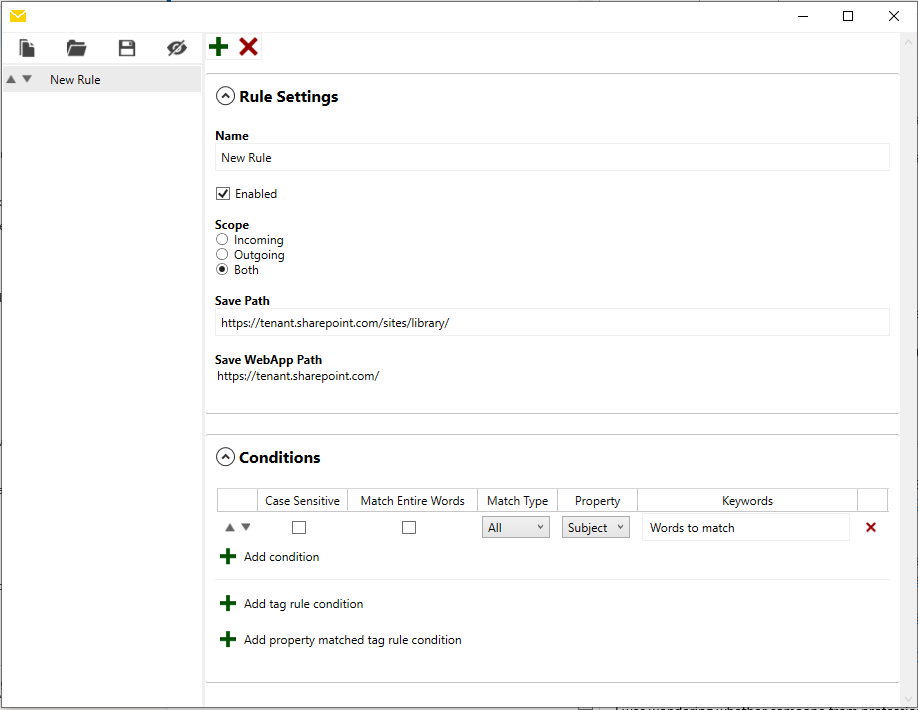918x710 pixels.
Task: Click the duplicate rule icon
Action: point(26,47)
